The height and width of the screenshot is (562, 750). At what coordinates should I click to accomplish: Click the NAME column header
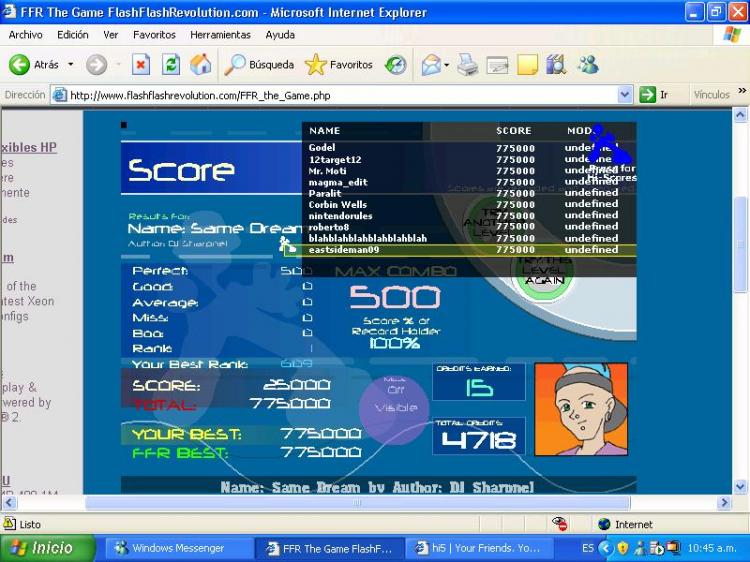[x=324, y=131]
